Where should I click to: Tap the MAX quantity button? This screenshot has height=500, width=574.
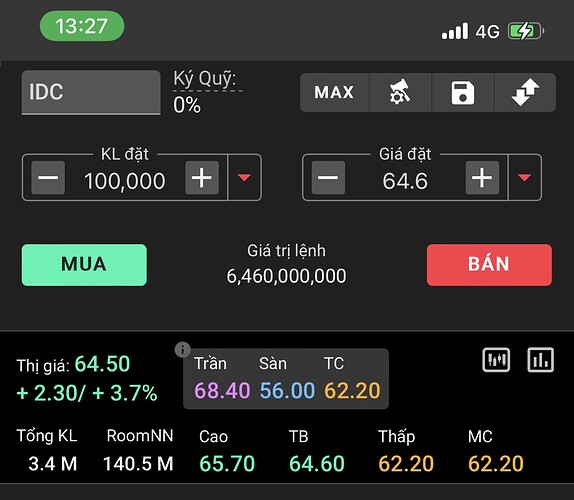(x=335, y=92)
